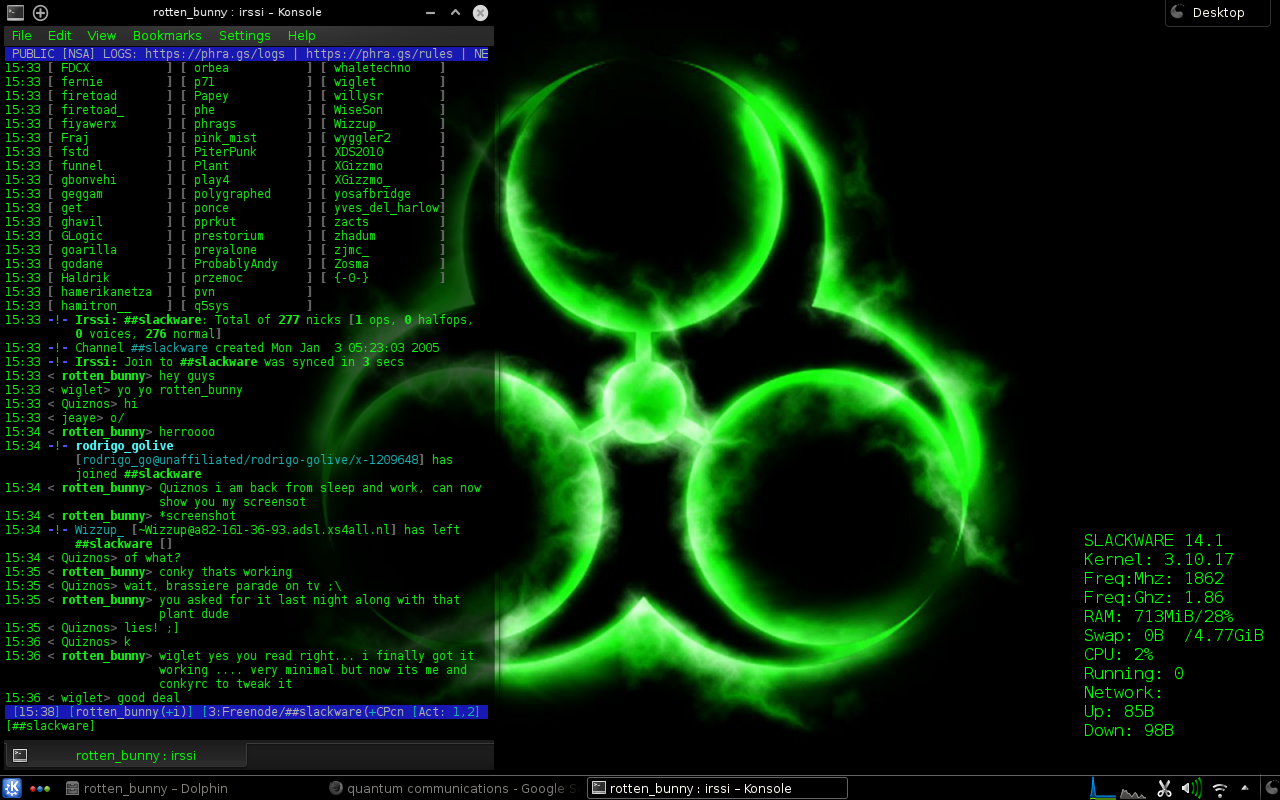Click the activities dots icon in panel
The height and width of the screenshot is (800, 1280).
coord(40,788)
